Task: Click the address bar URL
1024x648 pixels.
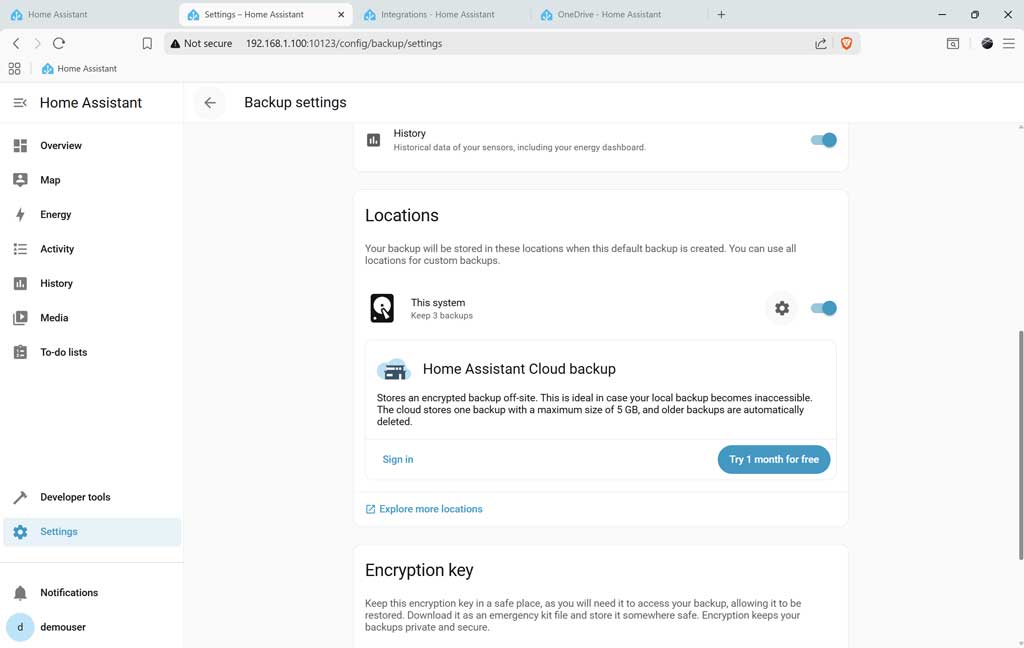Action: click(344, 43)
